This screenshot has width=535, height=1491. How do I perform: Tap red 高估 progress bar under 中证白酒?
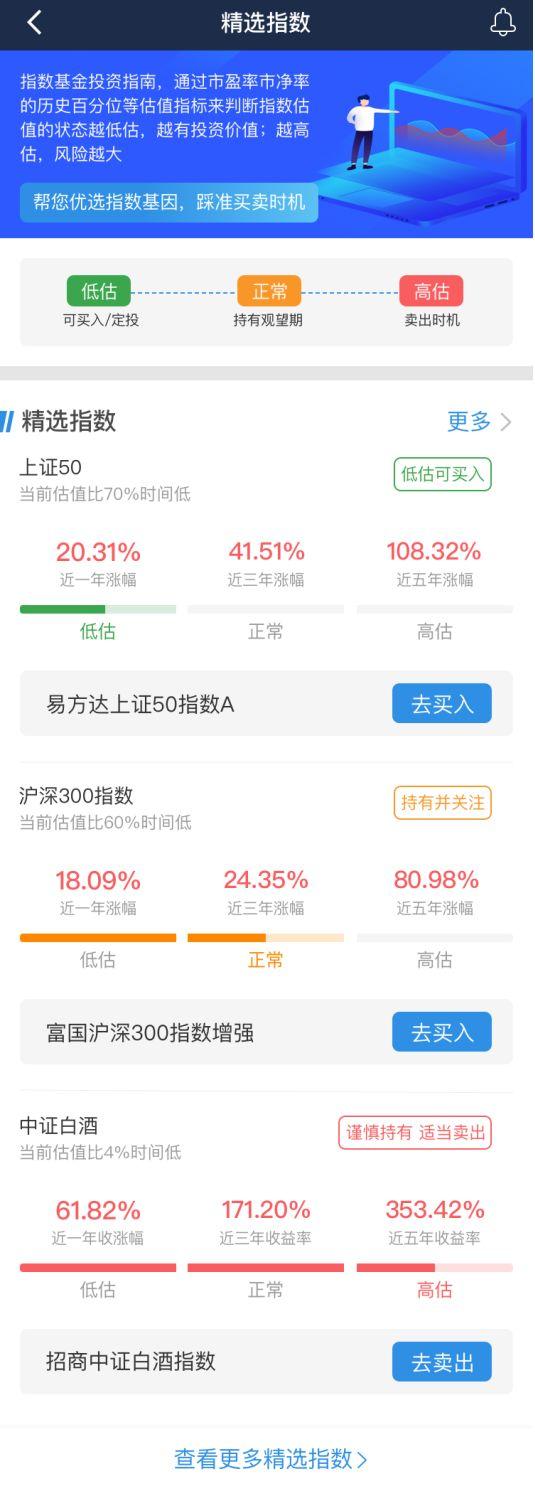click(435, 1267)
